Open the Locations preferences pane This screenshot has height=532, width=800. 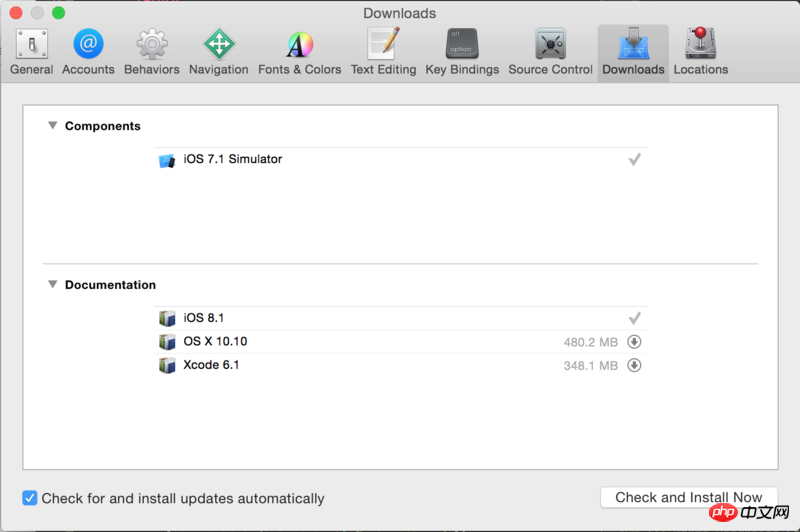coord(701,52)
